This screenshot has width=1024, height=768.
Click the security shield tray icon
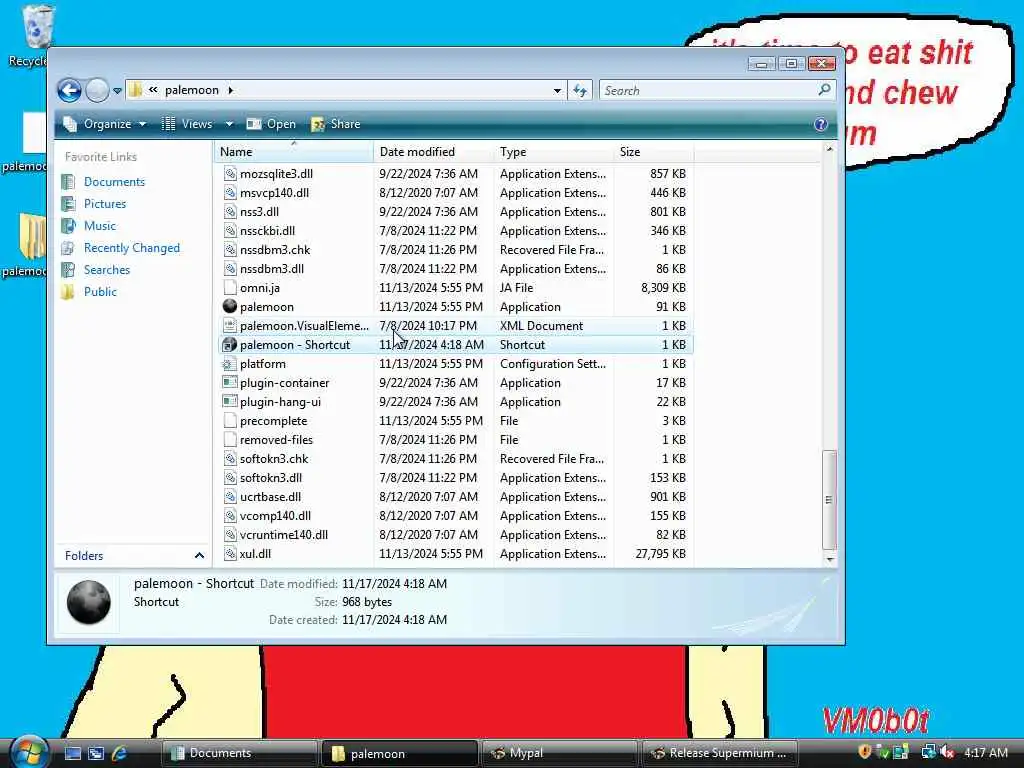tap(865, 752)
